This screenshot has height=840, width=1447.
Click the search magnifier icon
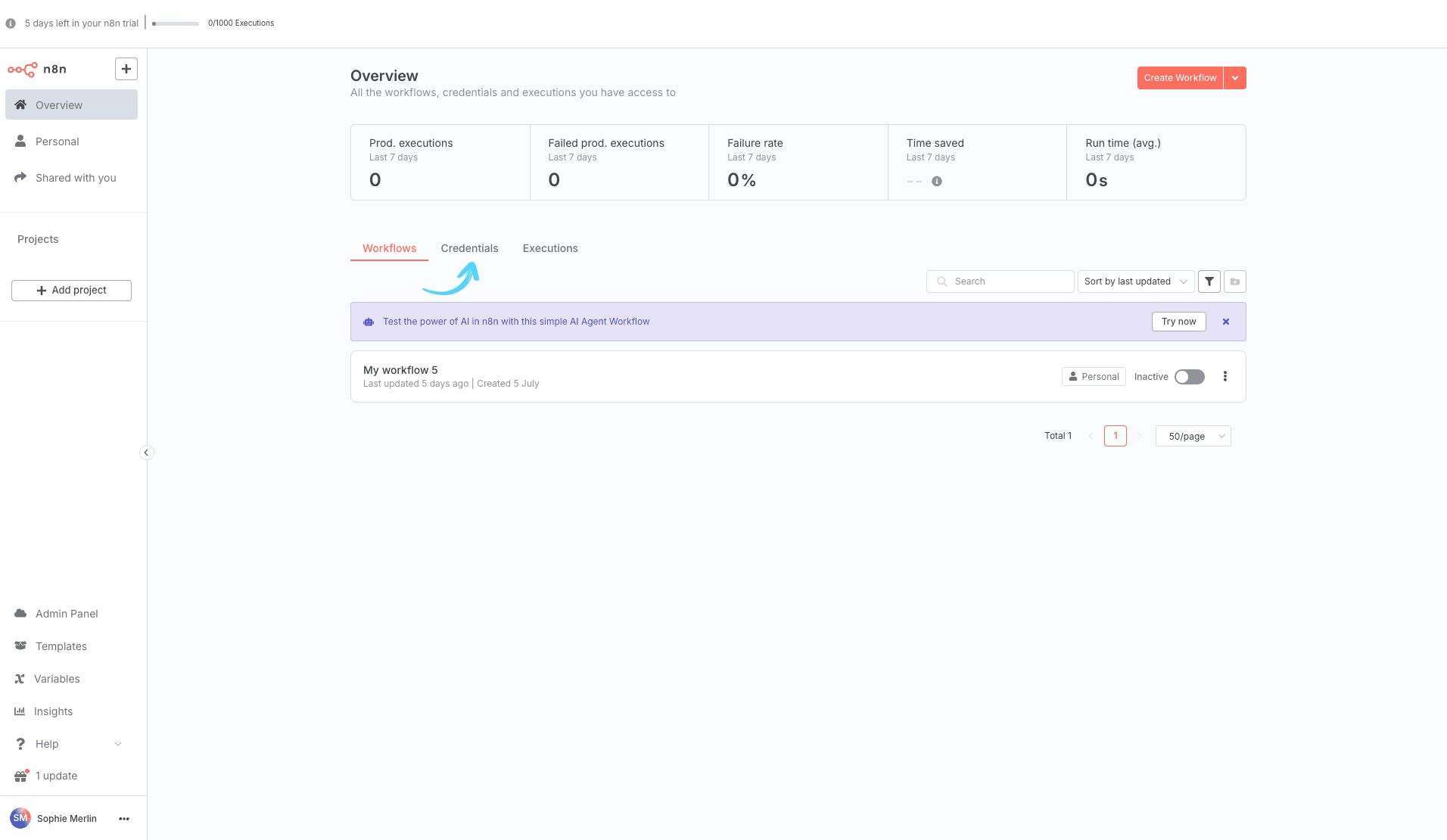coord(942,282)
